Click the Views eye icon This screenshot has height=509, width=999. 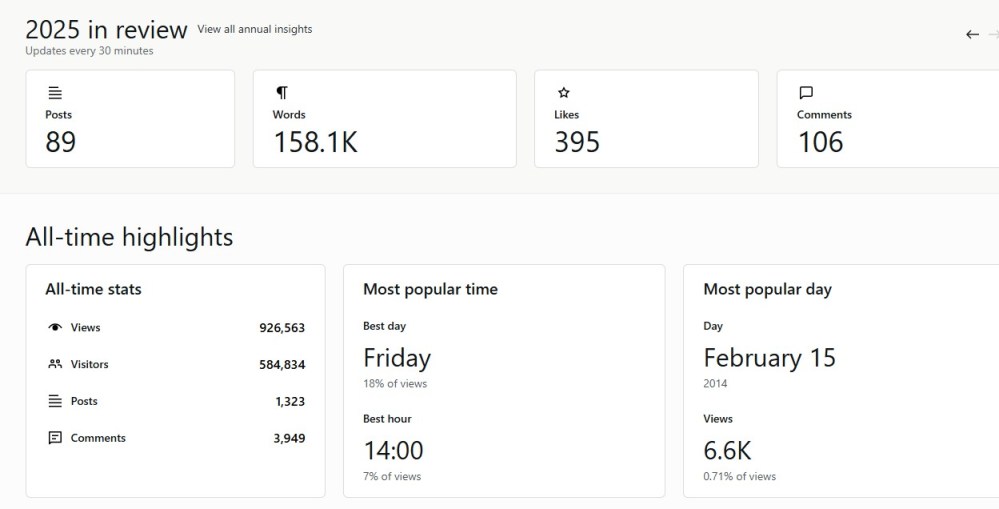tap(55, 328)
